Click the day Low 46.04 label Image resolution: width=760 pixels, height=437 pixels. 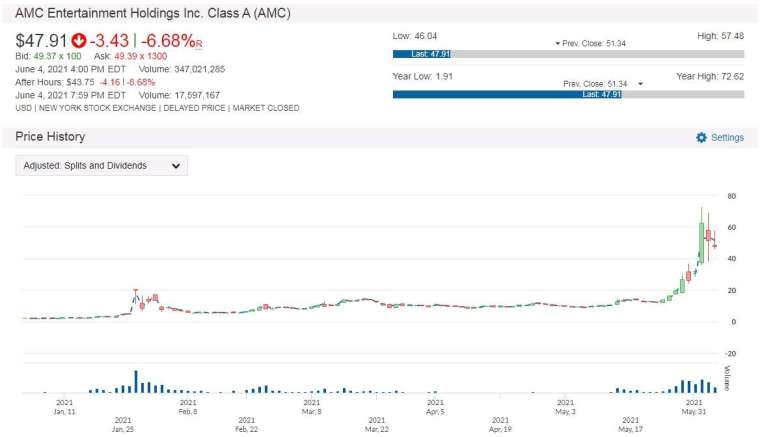pyautogui.click(x=415, y=36)
